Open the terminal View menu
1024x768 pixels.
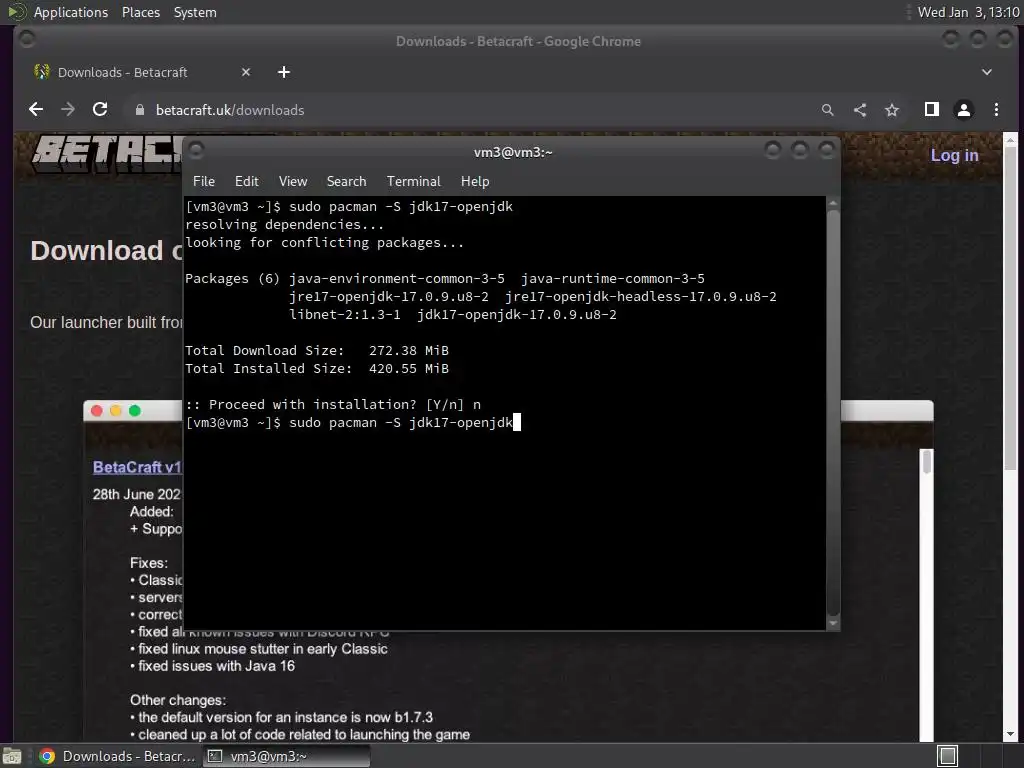click(293, 182)
